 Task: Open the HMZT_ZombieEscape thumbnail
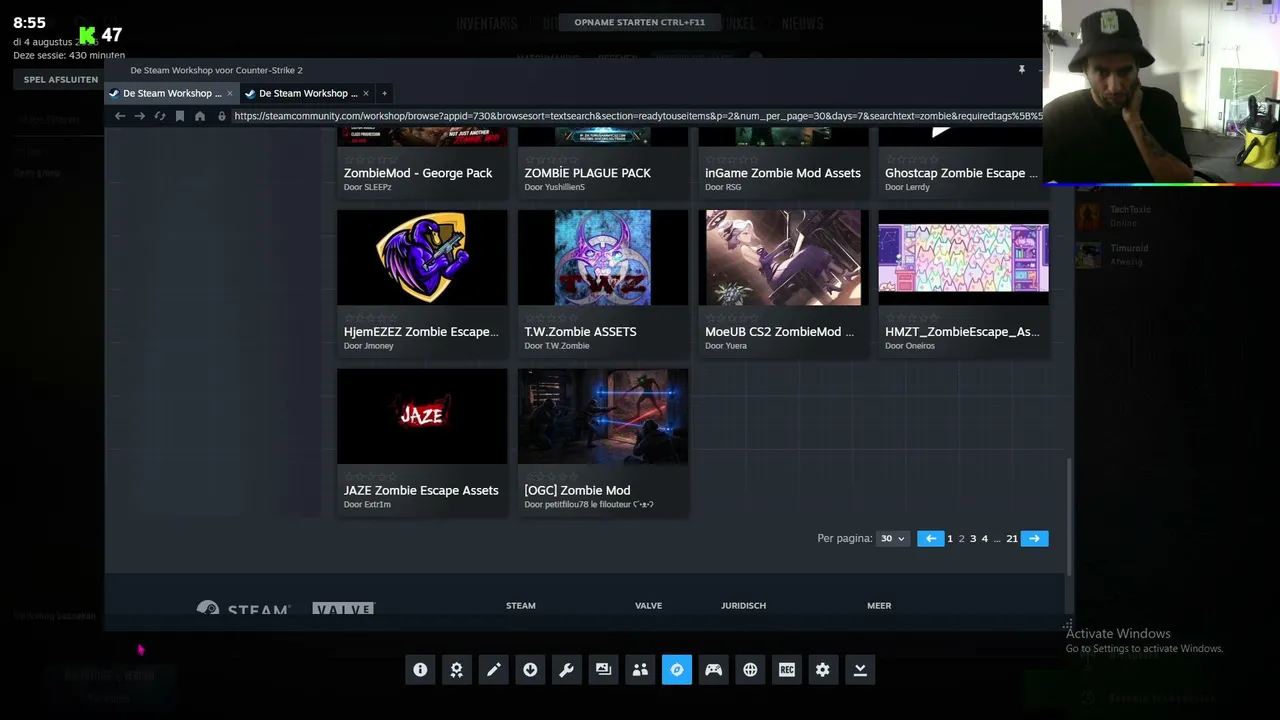coord(964,258)
